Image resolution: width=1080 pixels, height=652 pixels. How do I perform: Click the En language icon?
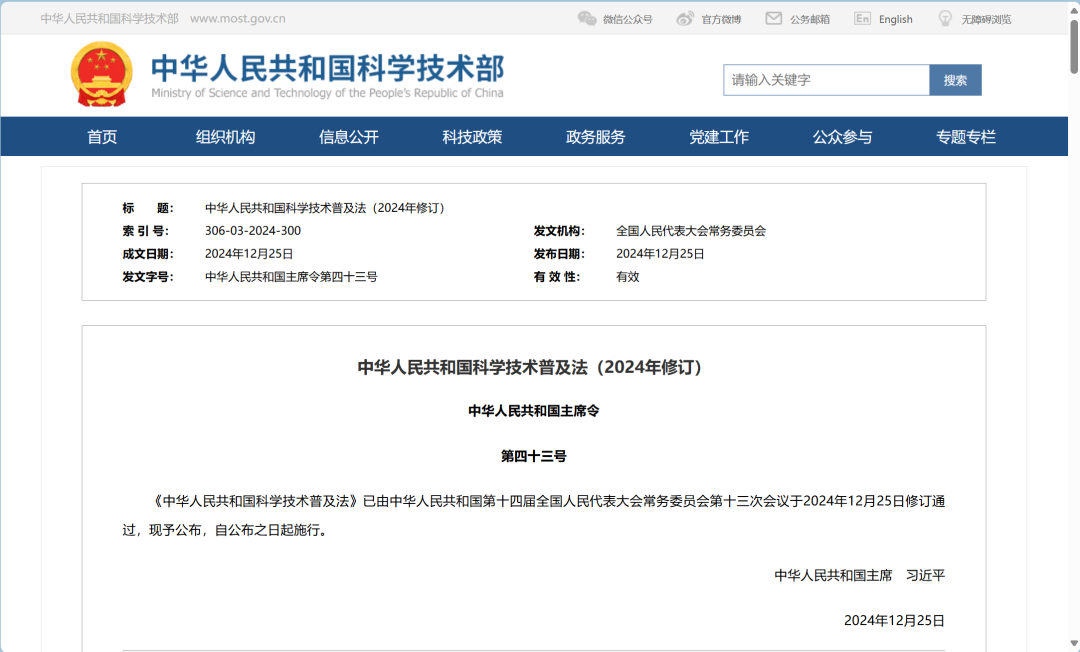(x=862, y=19)
